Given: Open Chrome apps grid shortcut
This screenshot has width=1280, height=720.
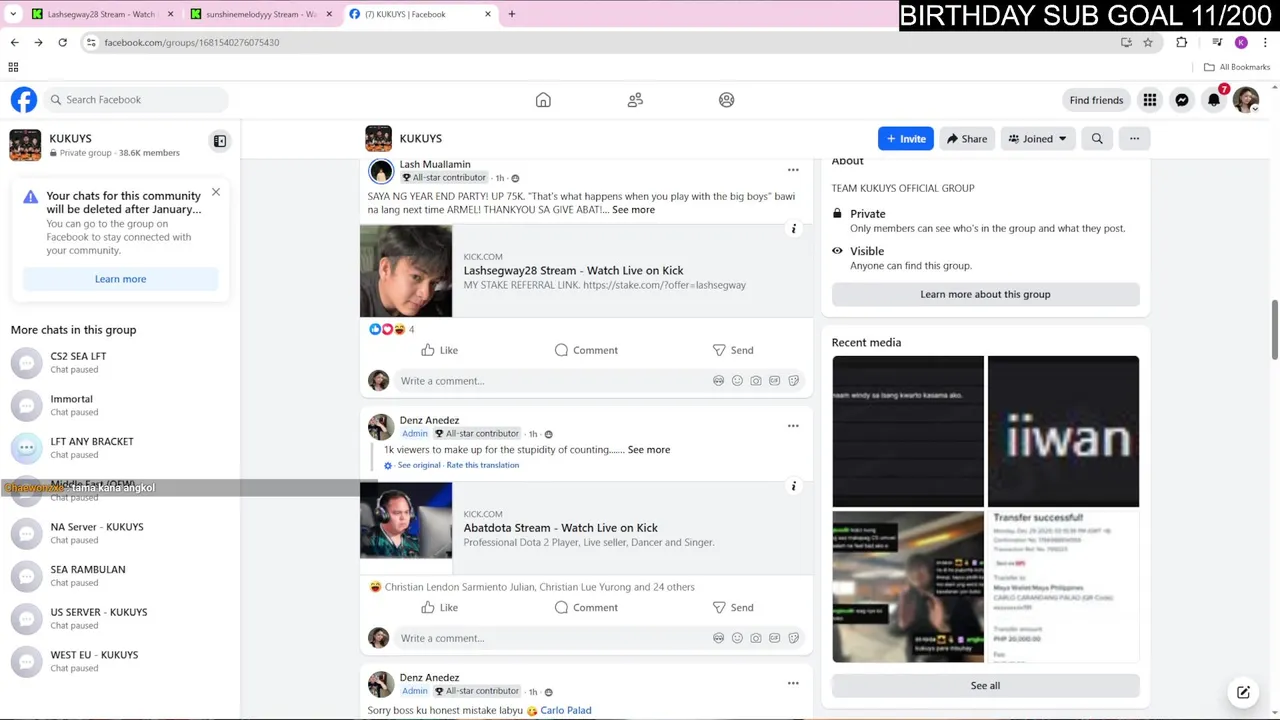Looking at the screenshot, I should pos(13,67).
